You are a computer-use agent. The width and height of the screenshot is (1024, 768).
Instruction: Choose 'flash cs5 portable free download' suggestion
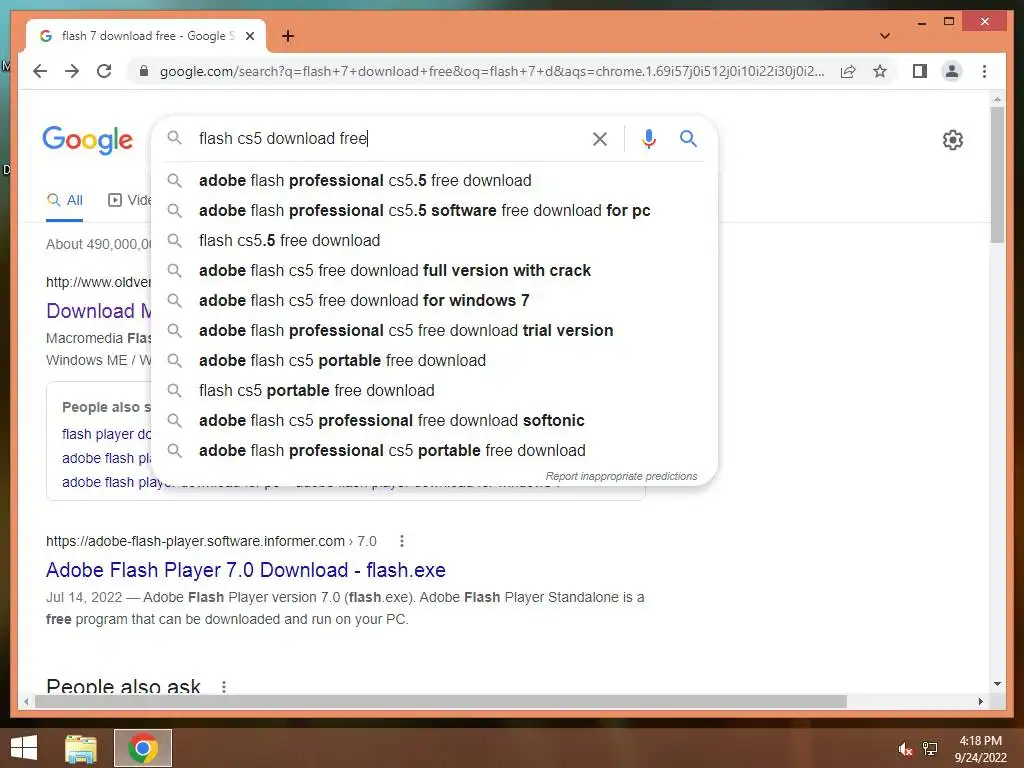click(x=434, y=391)
